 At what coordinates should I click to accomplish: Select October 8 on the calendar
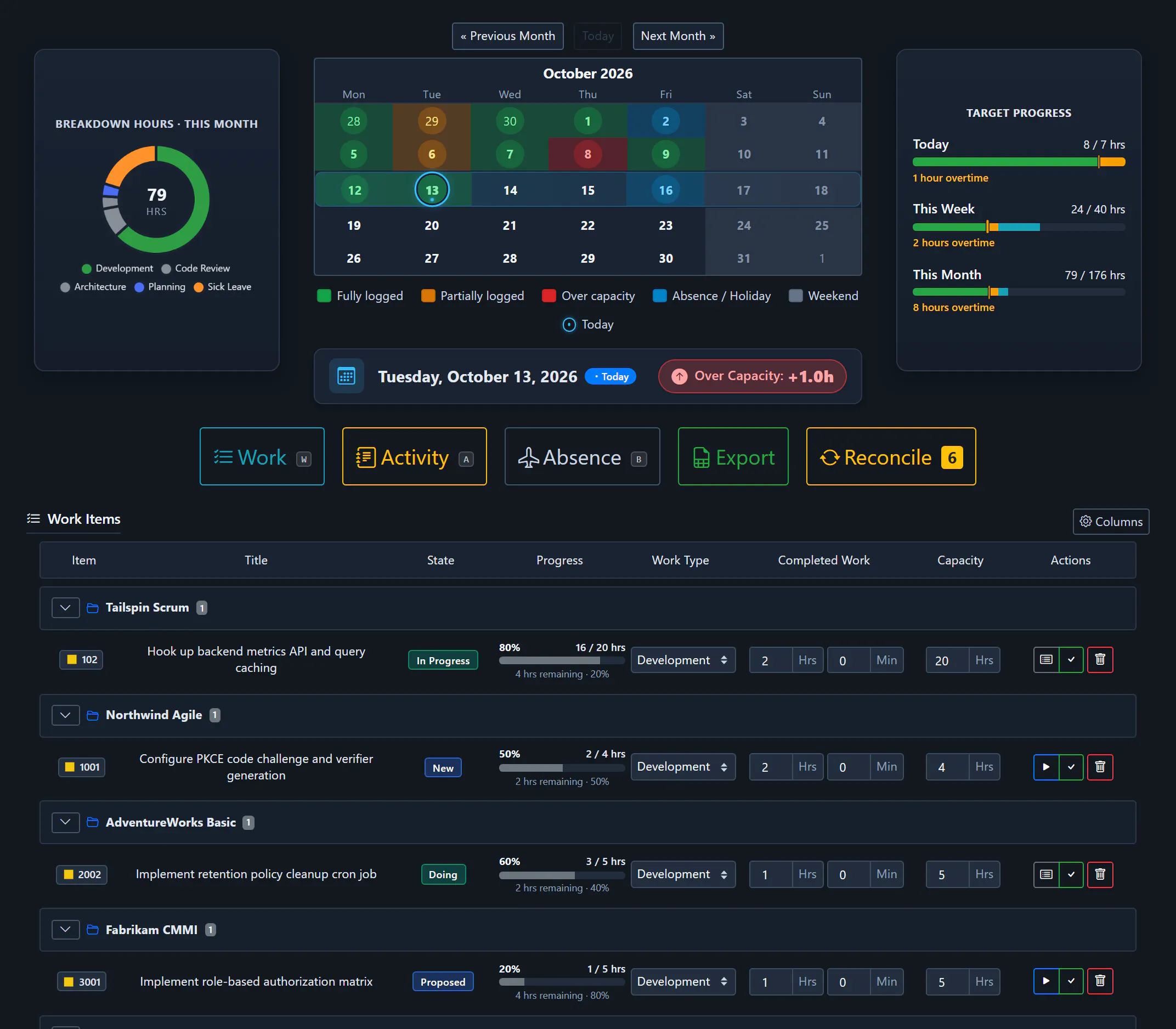587,154
